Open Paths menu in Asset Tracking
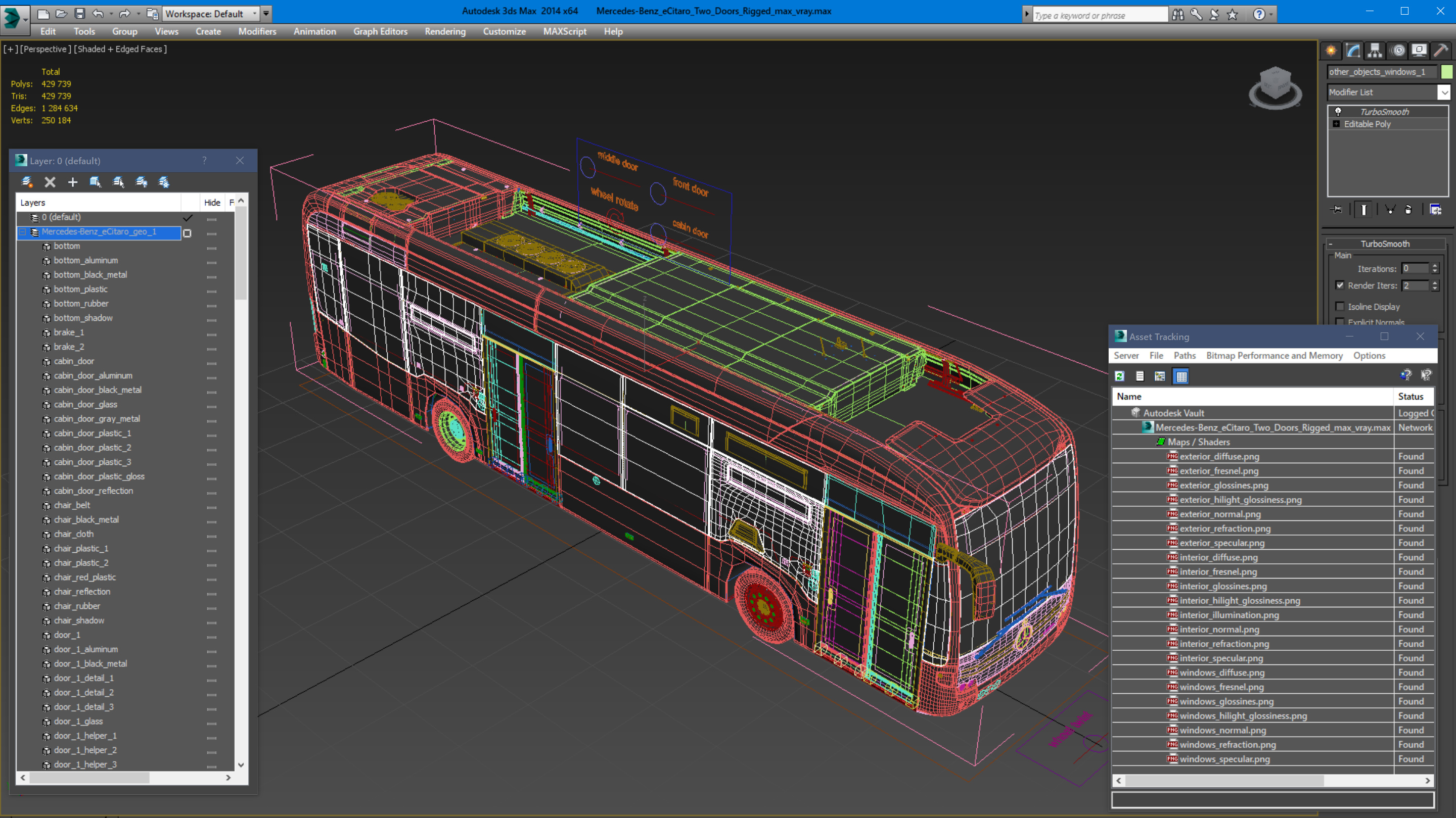Image resolution: width=1456 pixels, height=818 pixels. (1185, 355)
